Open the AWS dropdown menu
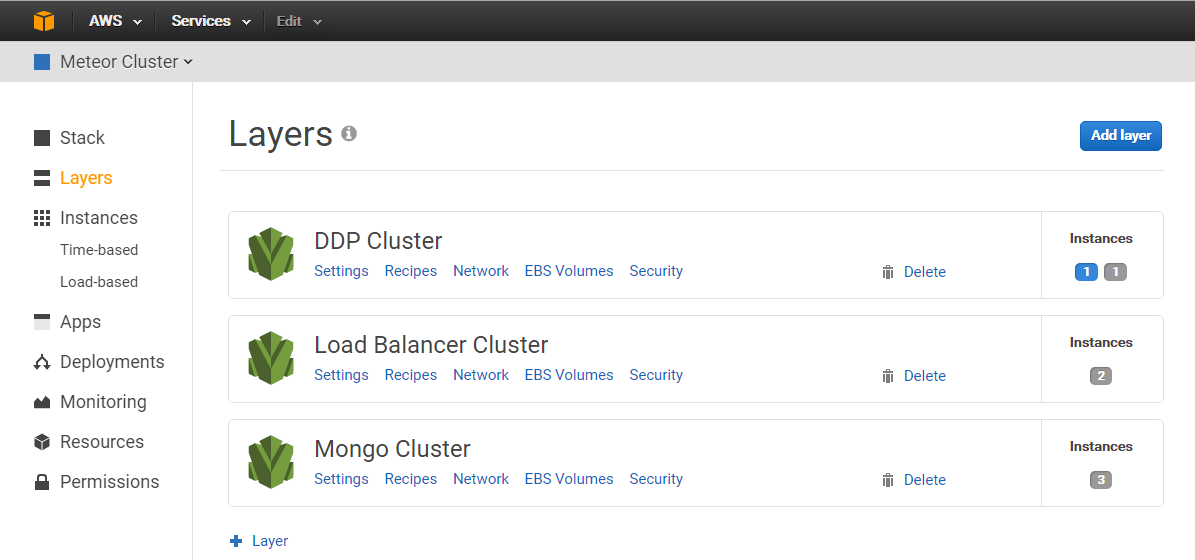The height and width of the screenshot is (560, 1195). [x=116, y=21]
